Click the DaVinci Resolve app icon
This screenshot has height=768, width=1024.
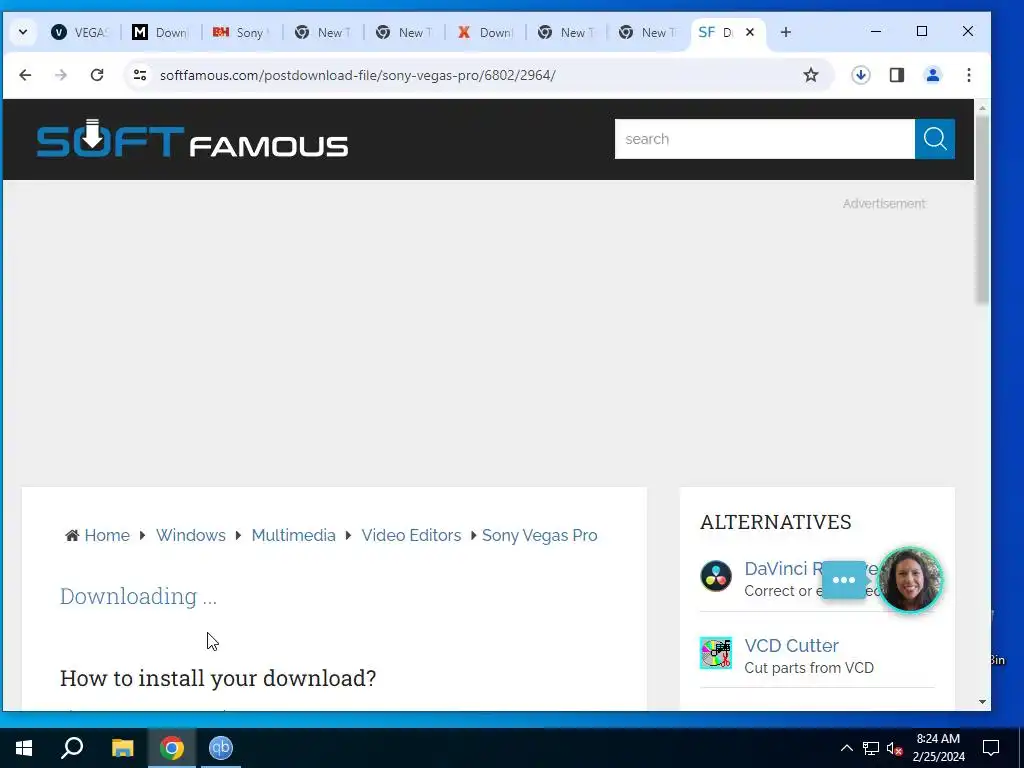point(716,576)
